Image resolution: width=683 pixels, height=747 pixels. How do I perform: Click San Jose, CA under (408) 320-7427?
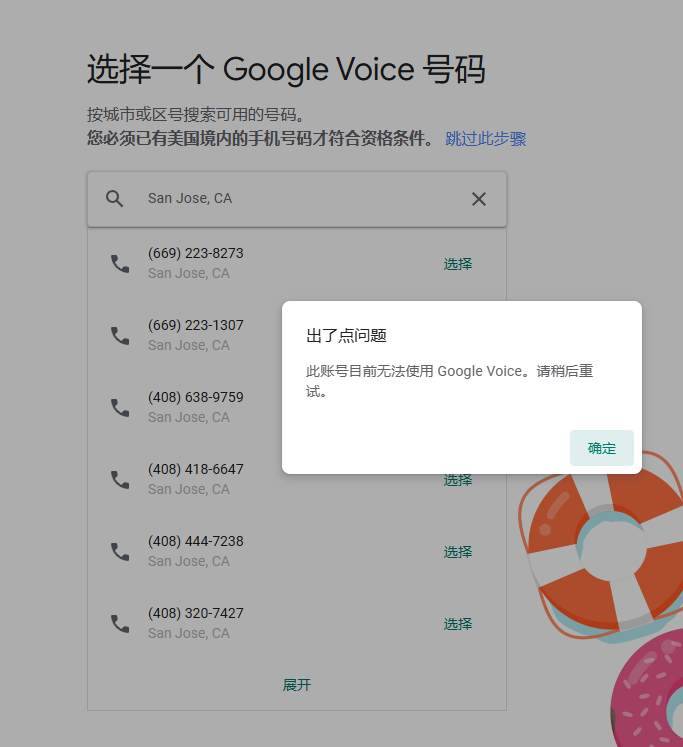pyautogui.click(x=189, y=633)
